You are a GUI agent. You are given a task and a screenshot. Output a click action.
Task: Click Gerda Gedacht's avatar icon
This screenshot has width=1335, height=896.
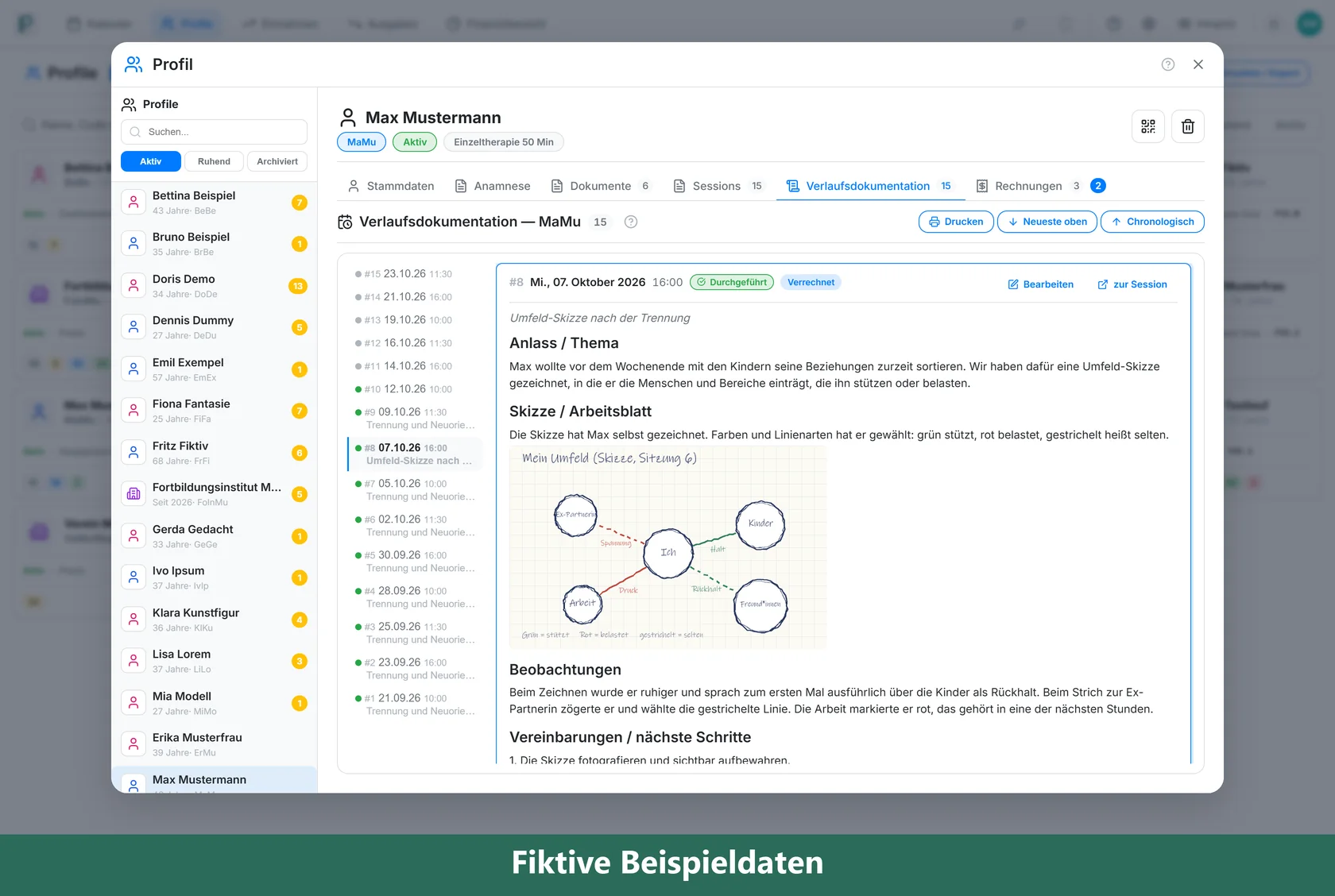[133, 535]
